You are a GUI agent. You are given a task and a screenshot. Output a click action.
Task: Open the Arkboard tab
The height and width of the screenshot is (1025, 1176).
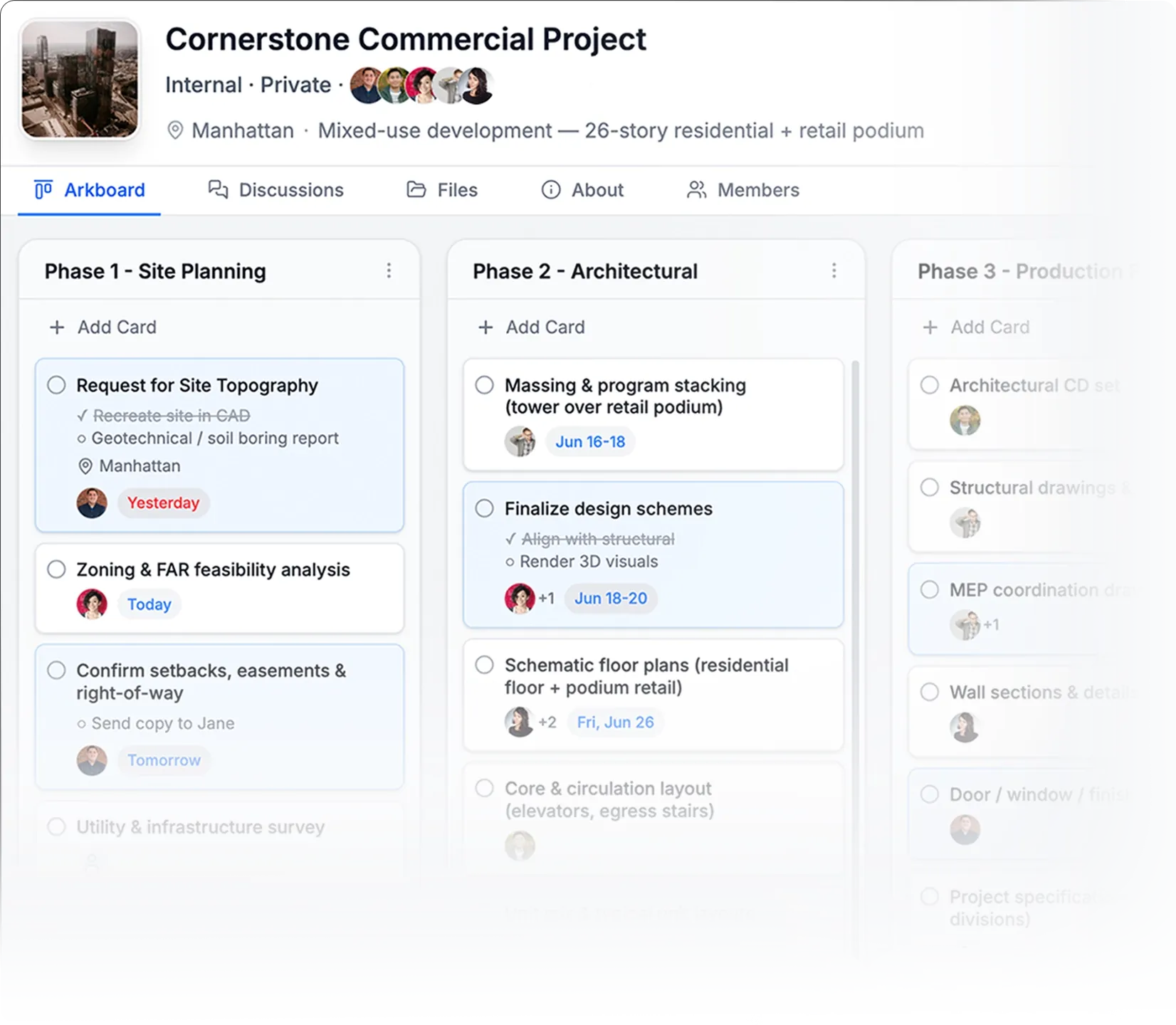tap(90, 190)
